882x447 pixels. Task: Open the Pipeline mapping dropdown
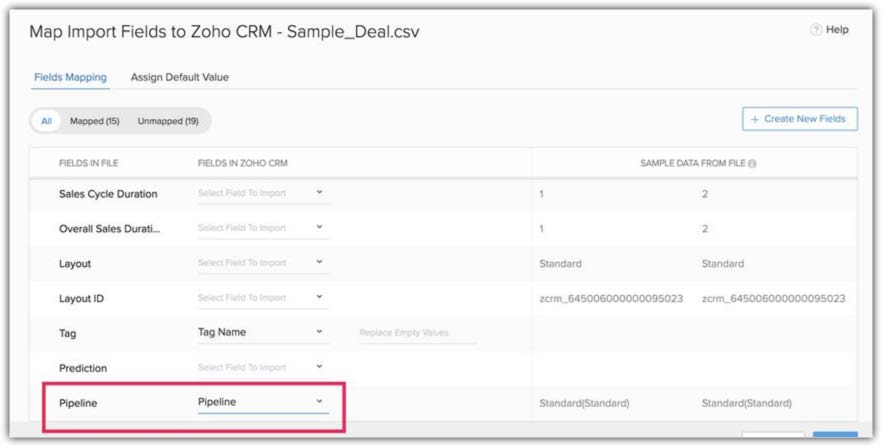262,402
